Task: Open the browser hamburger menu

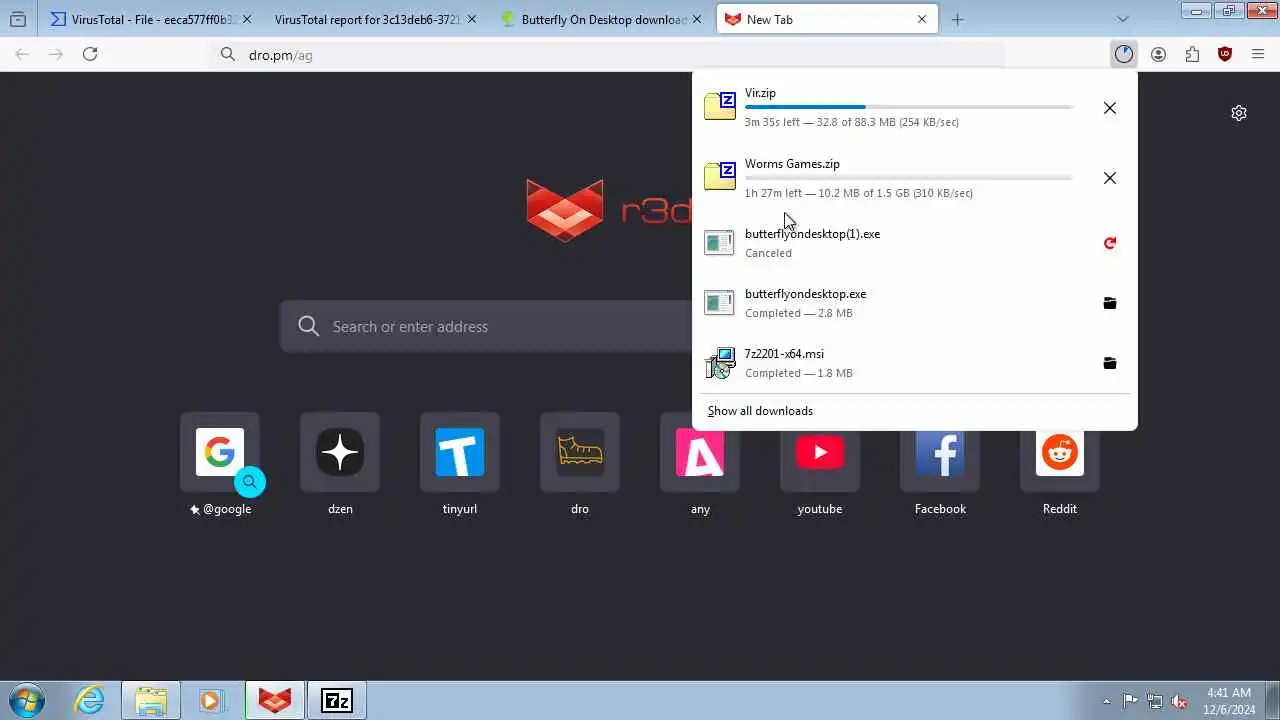Action: coord(1258,54)
